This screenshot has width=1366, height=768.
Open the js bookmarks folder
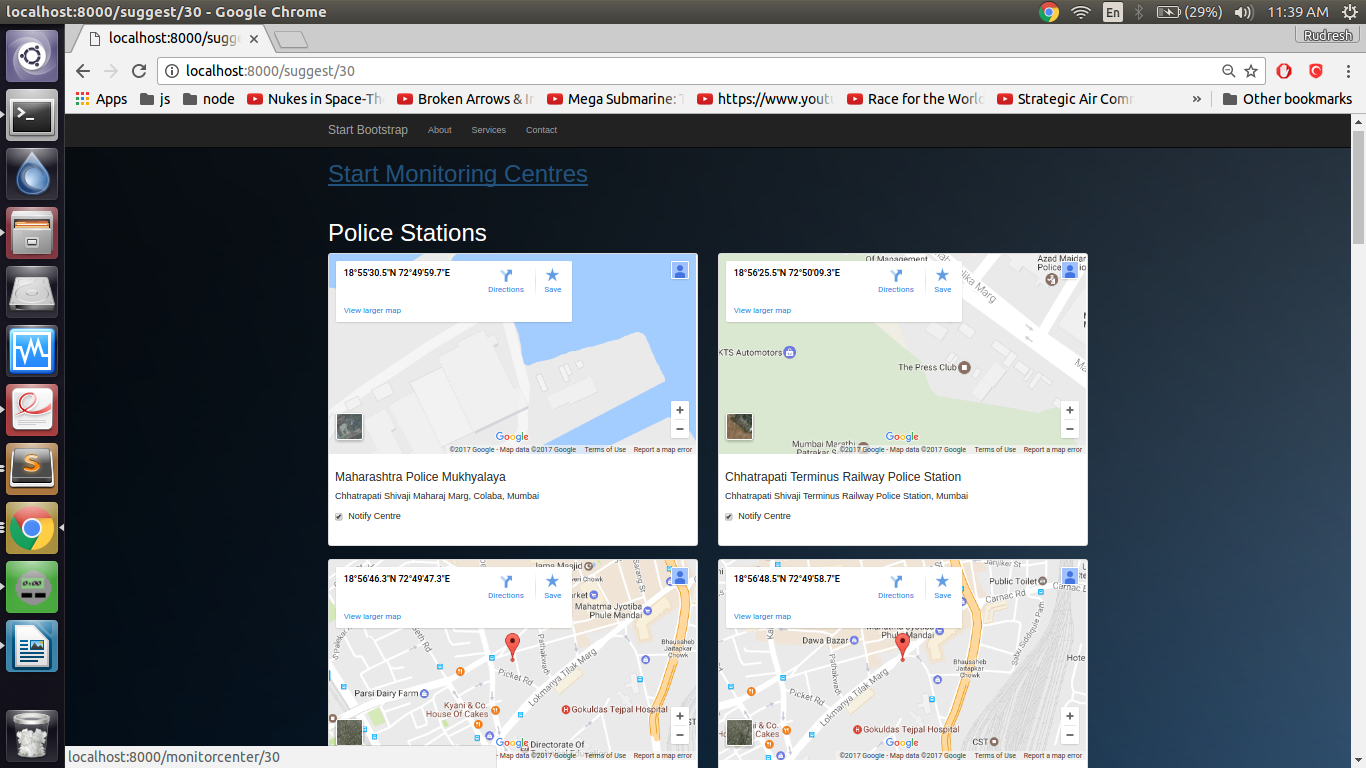(155, 99)
